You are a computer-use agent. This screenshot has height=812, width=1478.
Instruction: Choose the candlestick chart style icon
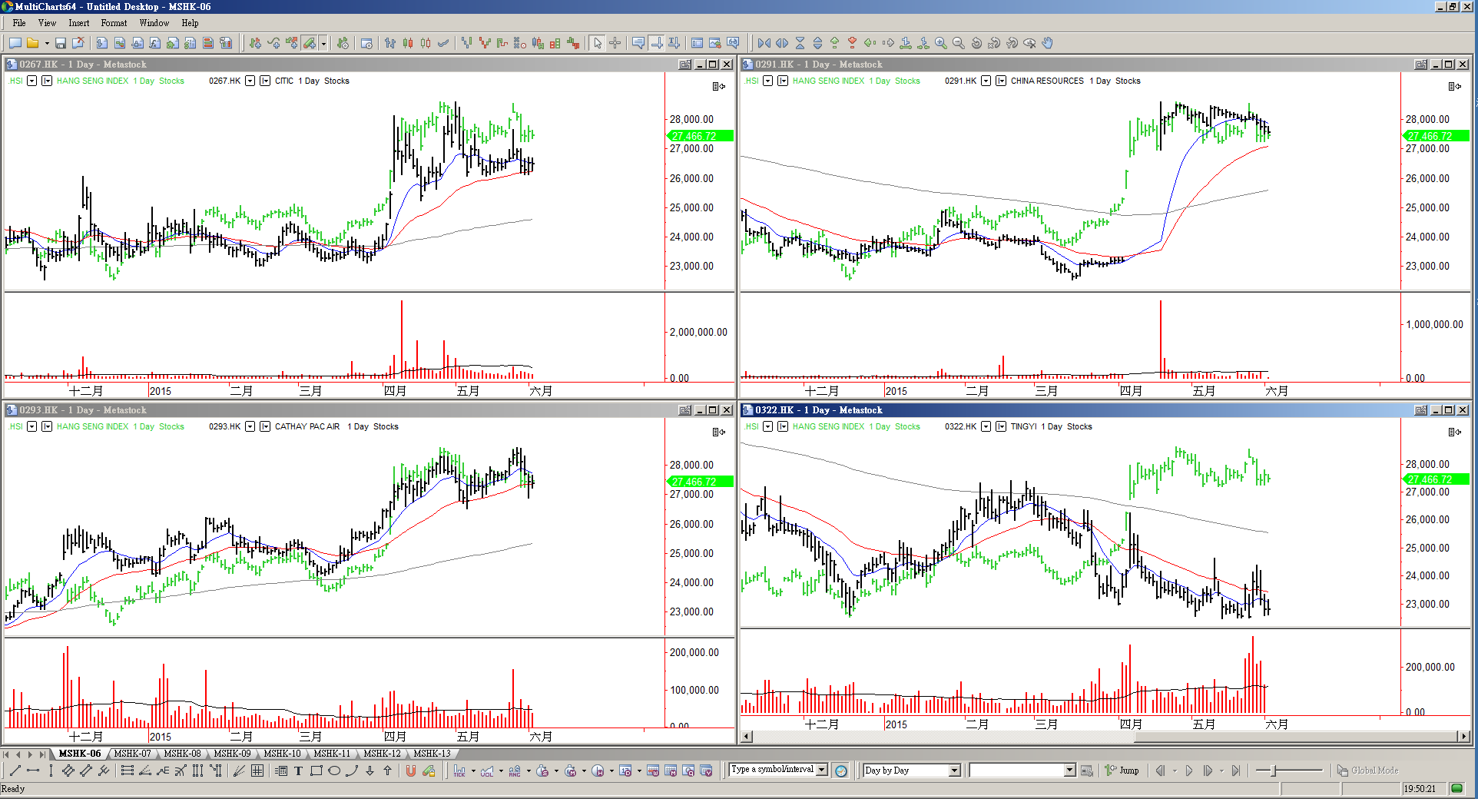coord(408,43)
